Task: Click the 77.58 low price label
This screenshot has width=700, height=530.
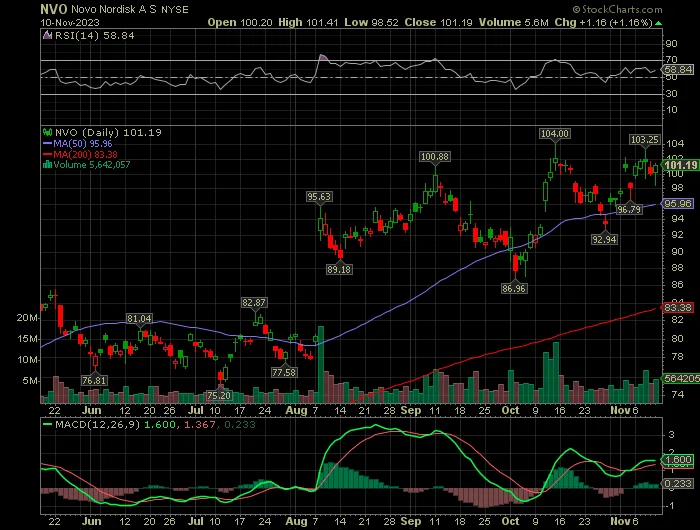Action: coord(284,372)
